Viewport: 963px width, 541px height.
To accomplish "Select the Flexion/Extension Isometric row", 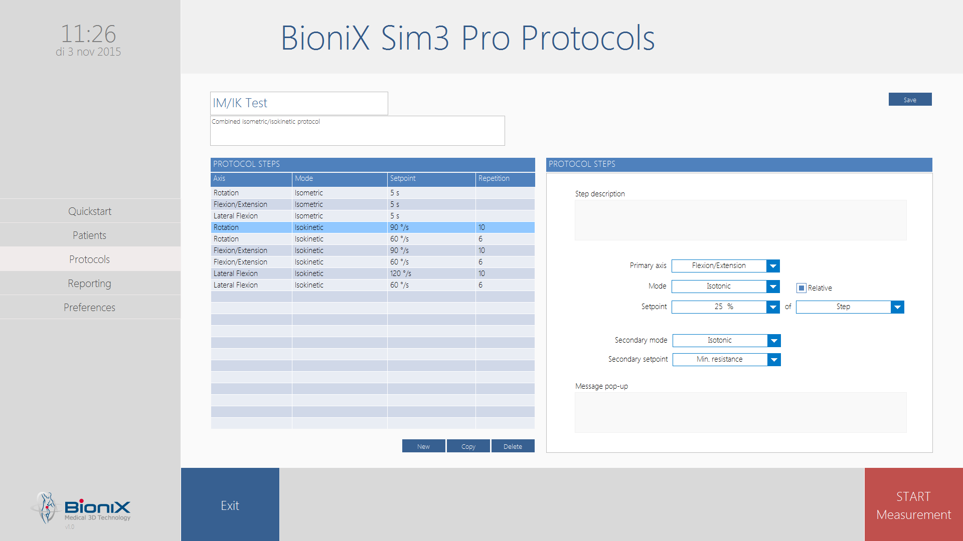I will click(x=373, y=204).
